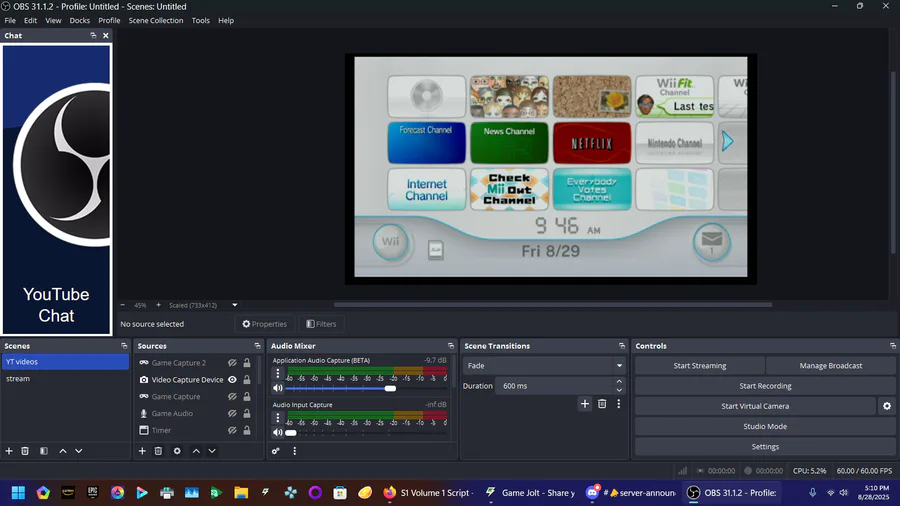Select the stream scene
This screenshot has width=900, height=506.
tap(65, 379)
